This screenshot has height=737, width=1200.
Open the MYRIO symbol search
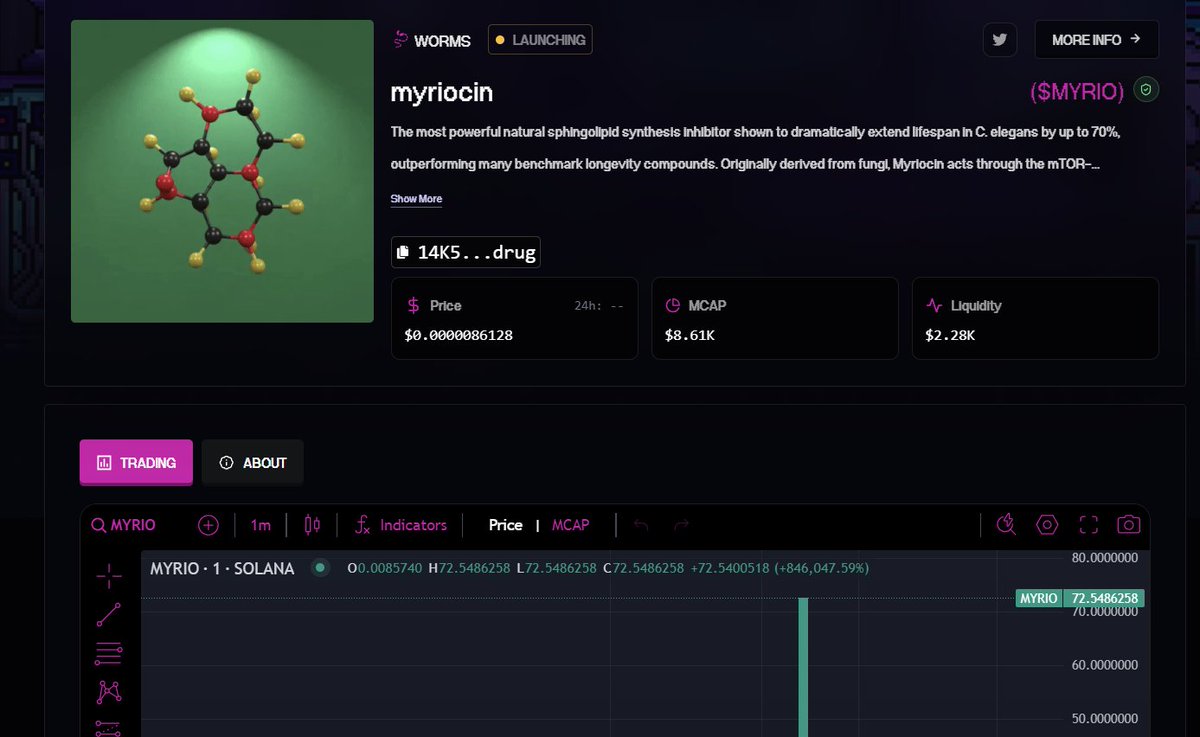(x=124, y=525)
